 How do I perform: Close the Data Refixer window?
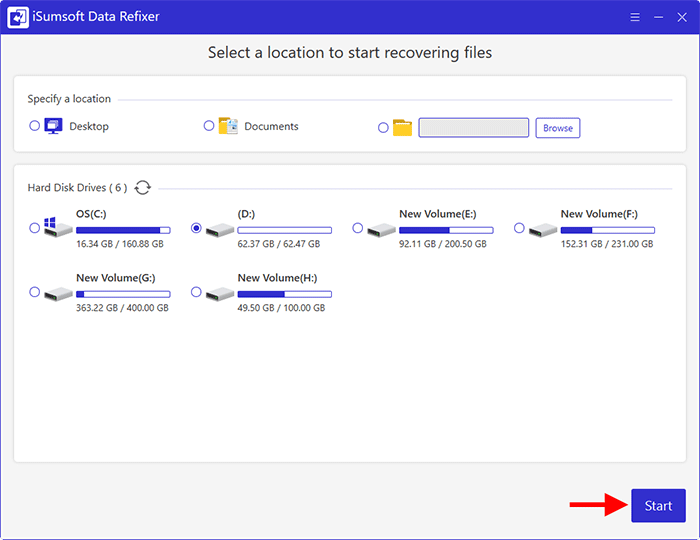click(682, 17)
